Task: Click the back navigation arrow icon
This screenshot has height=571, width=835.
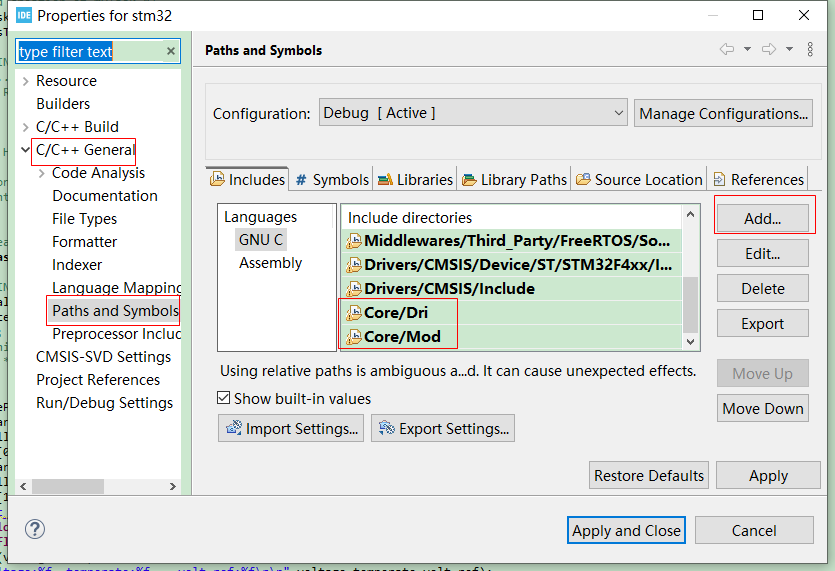Action: [x=726, y=50]
